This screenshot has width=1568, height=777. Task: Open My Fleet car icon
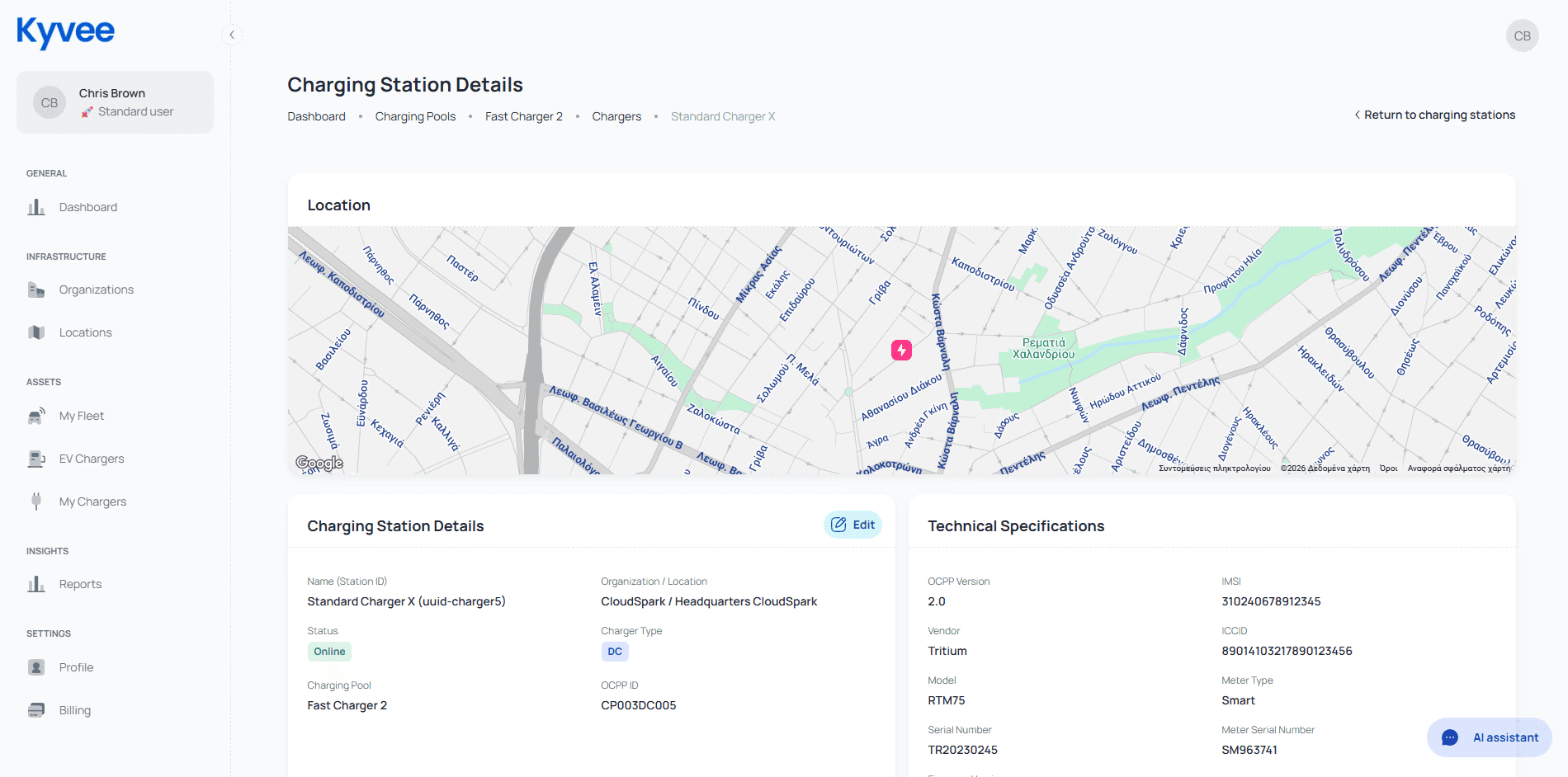point(36,417)
